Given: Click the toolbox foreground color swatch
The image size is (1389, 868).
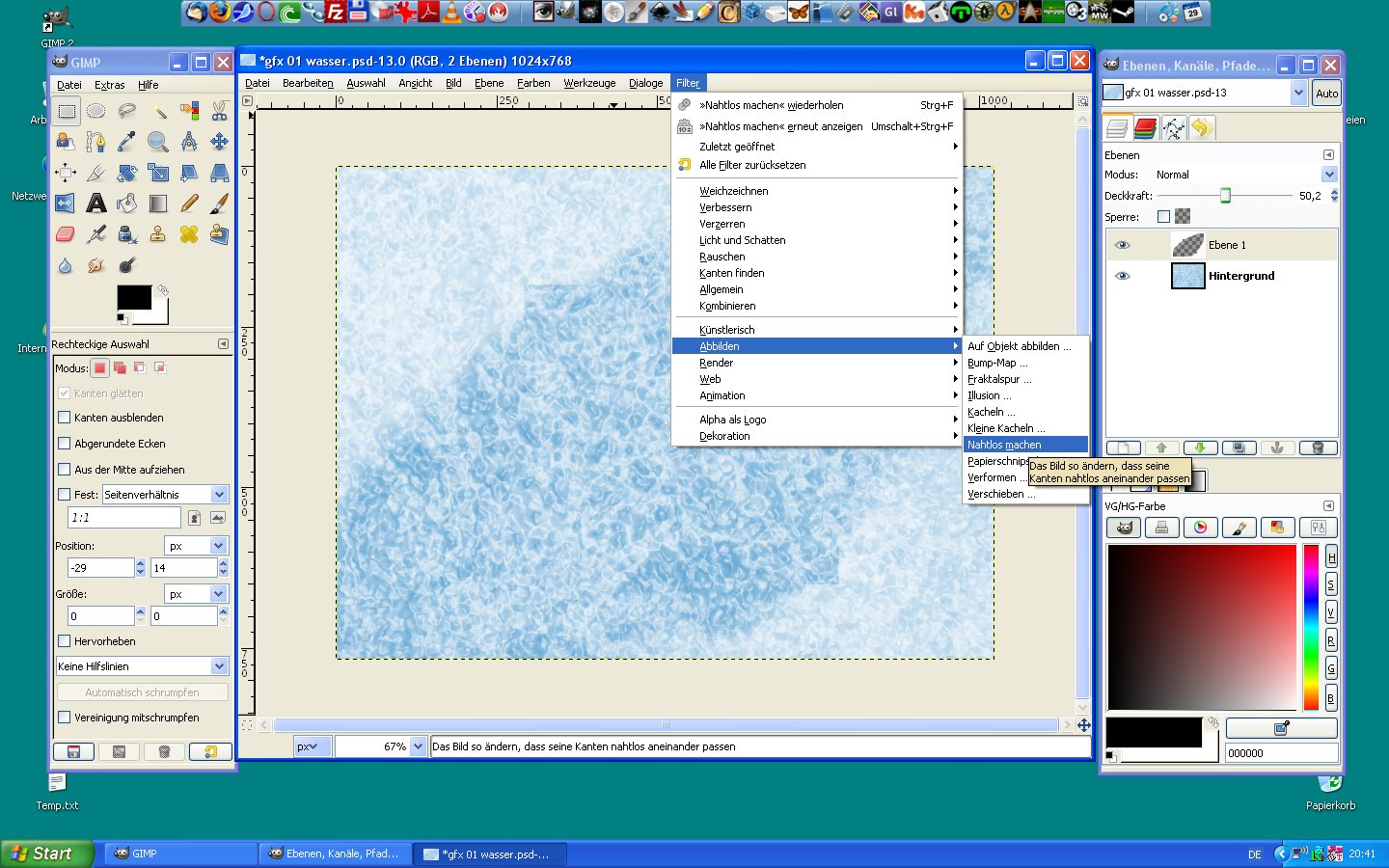Looking at the screenshot, I should tap(134, 297).
